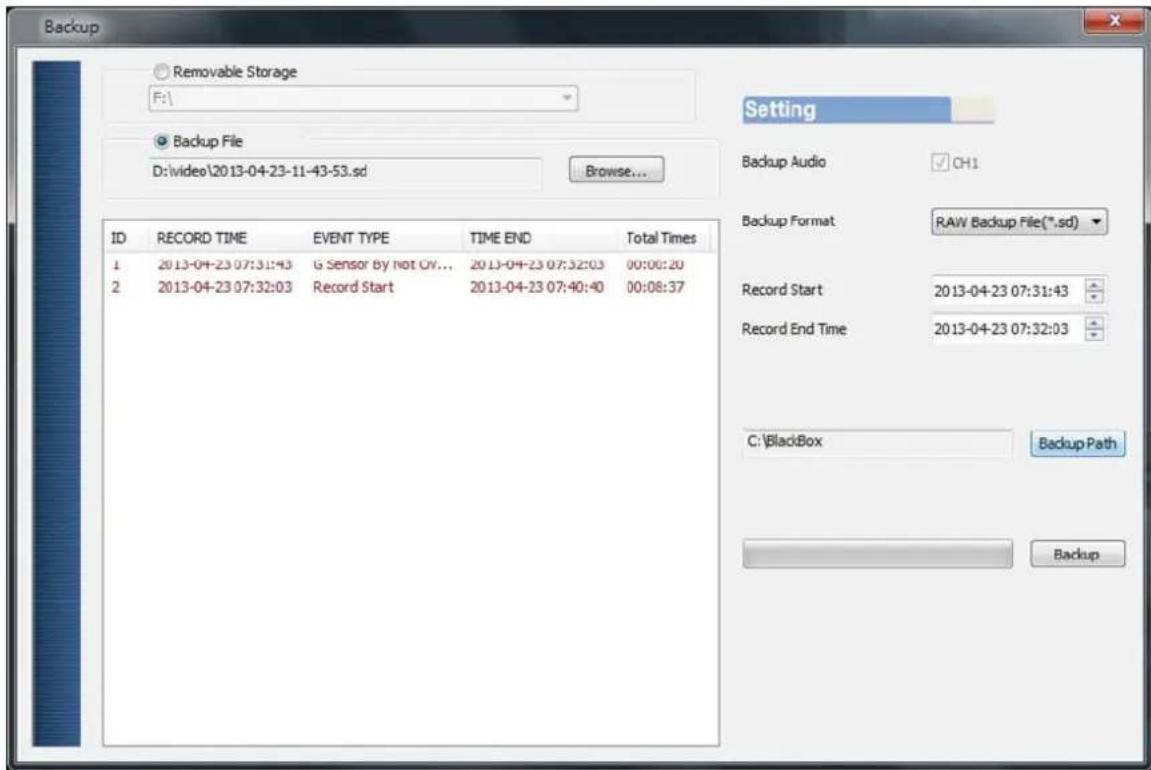Image resolution: width=1151 pixels, height=770 pixels.
Task: Select the Backup File radio button
Action: pyautogui.click(x=161, y=141)
